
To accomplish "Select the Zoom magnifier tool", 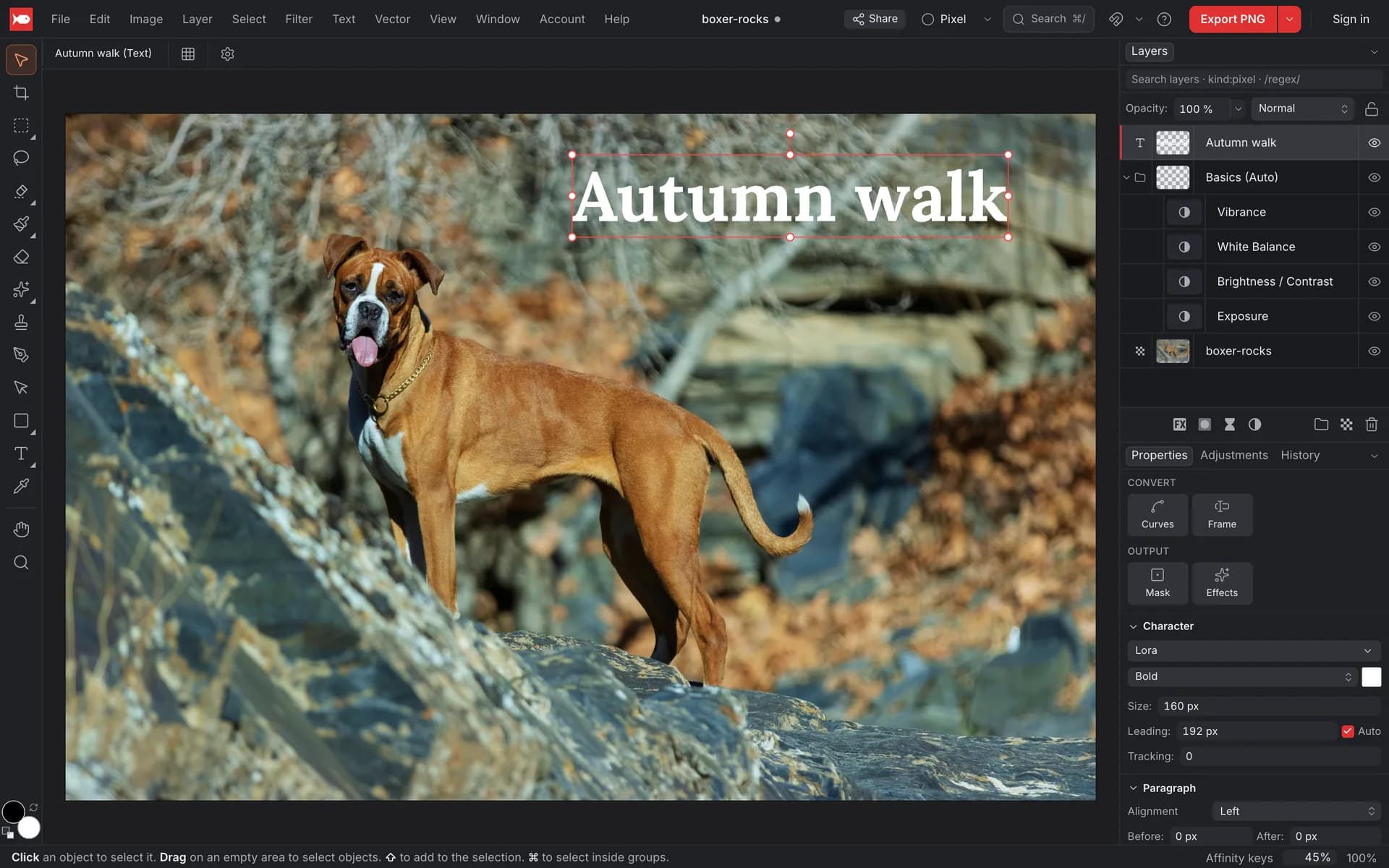I will coord(21,562).
